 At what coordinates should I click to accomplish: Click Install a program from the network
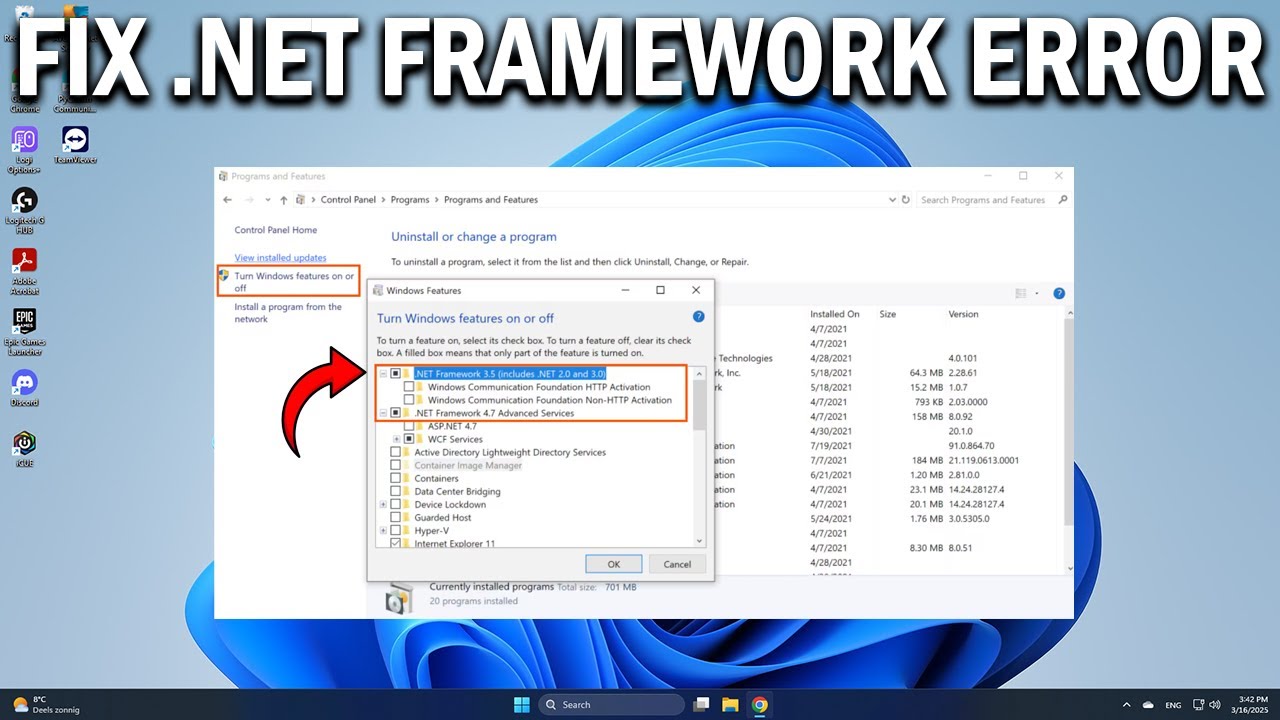[288, 313]
